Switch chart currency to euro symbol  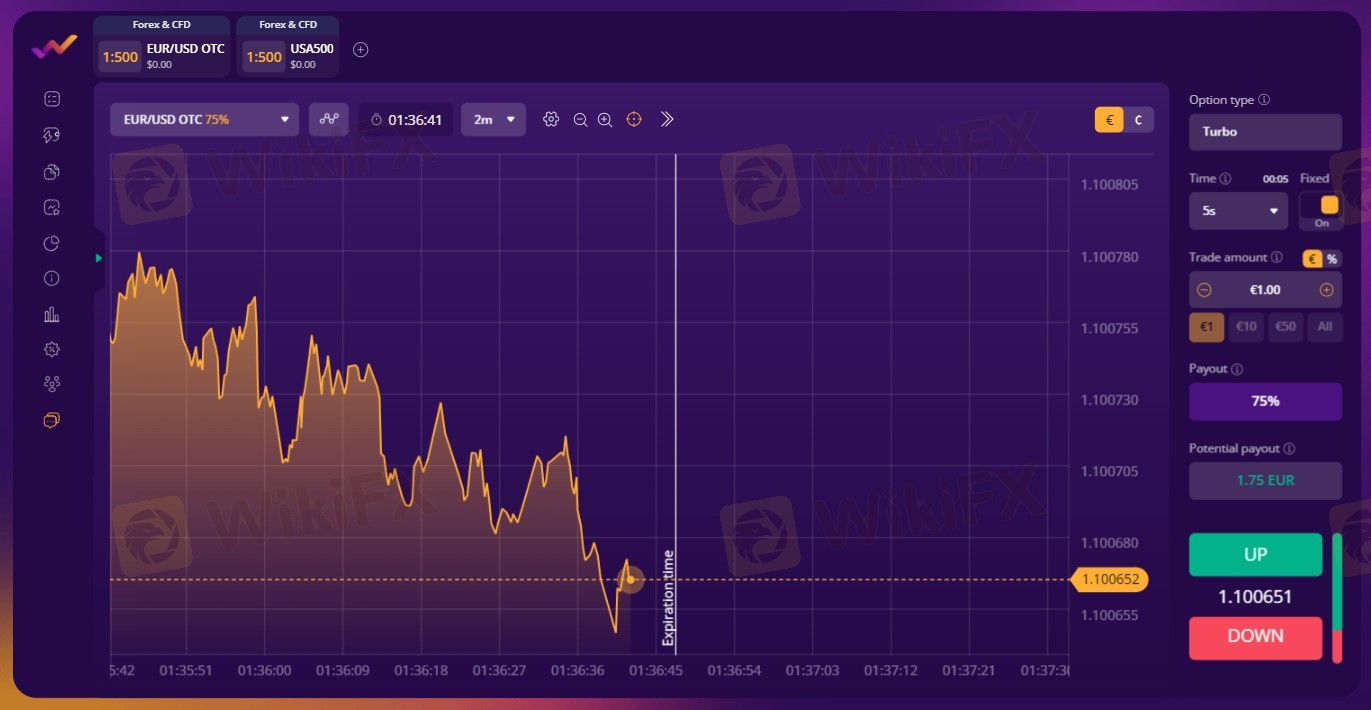click(x=1108, y=120)
